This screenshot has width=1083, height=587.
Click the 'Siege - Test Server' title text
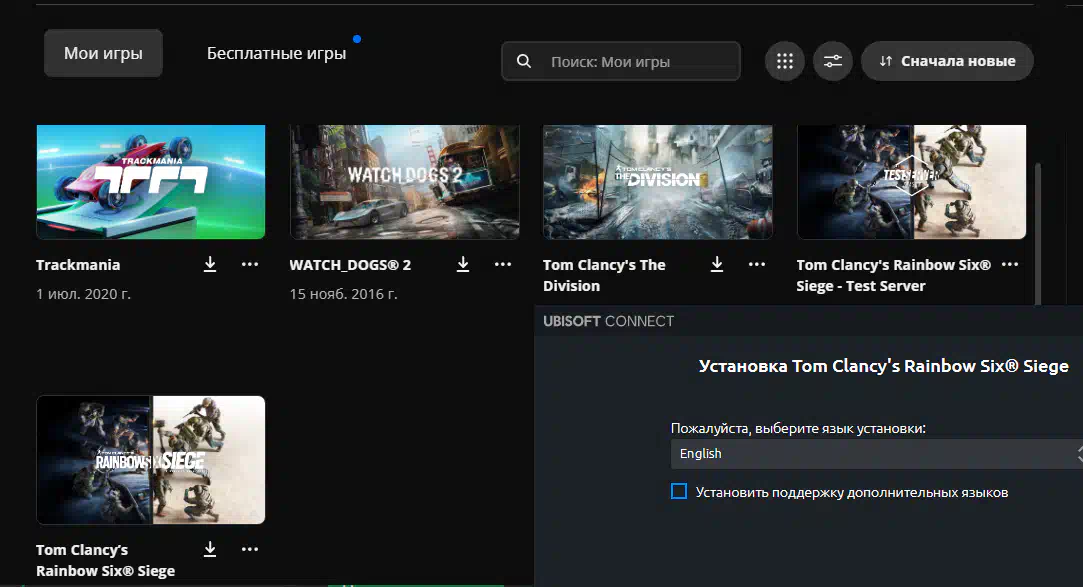click(861, 286)
